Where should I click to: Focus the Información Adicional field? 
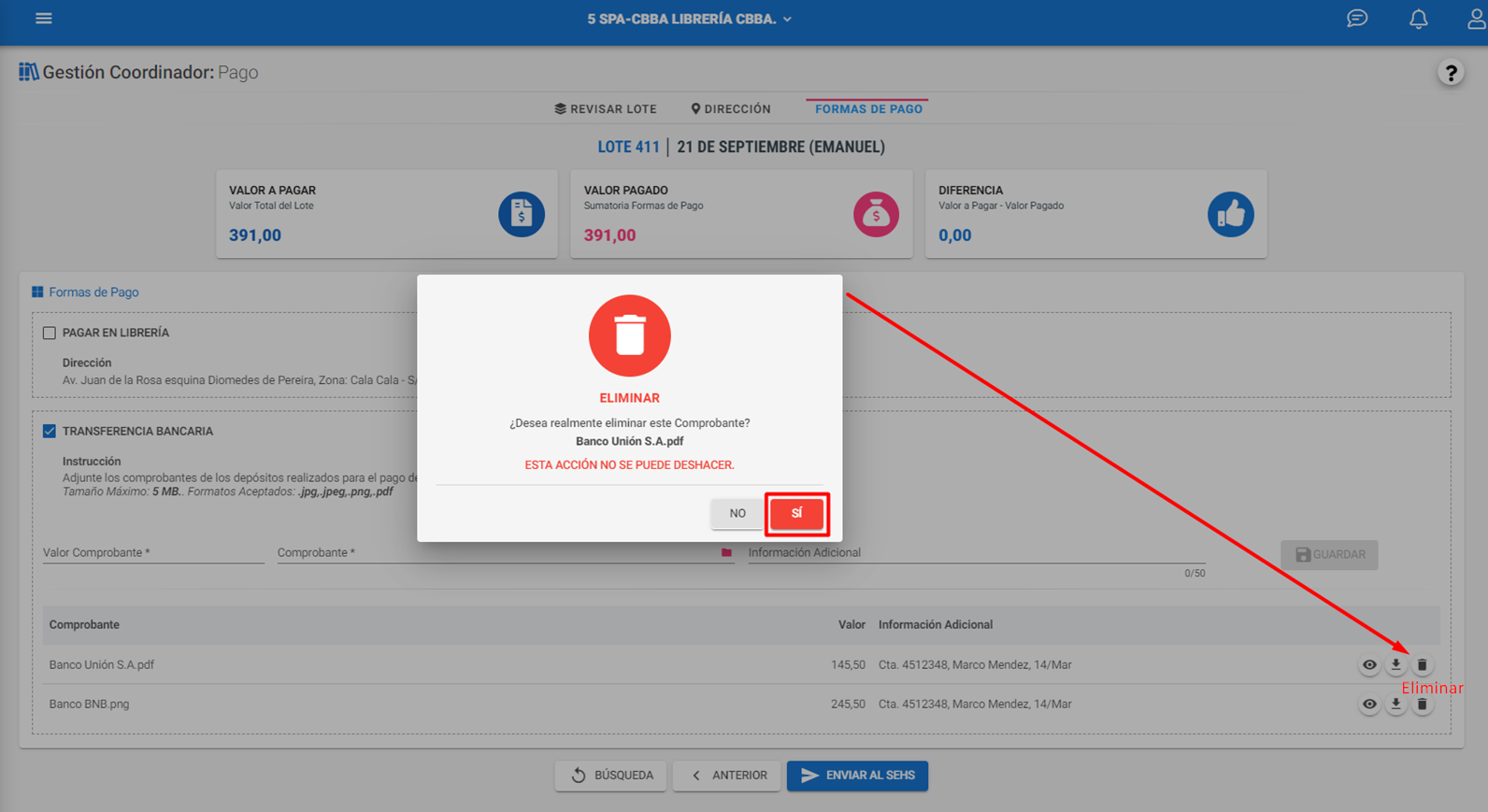click(x=976, y=552)
